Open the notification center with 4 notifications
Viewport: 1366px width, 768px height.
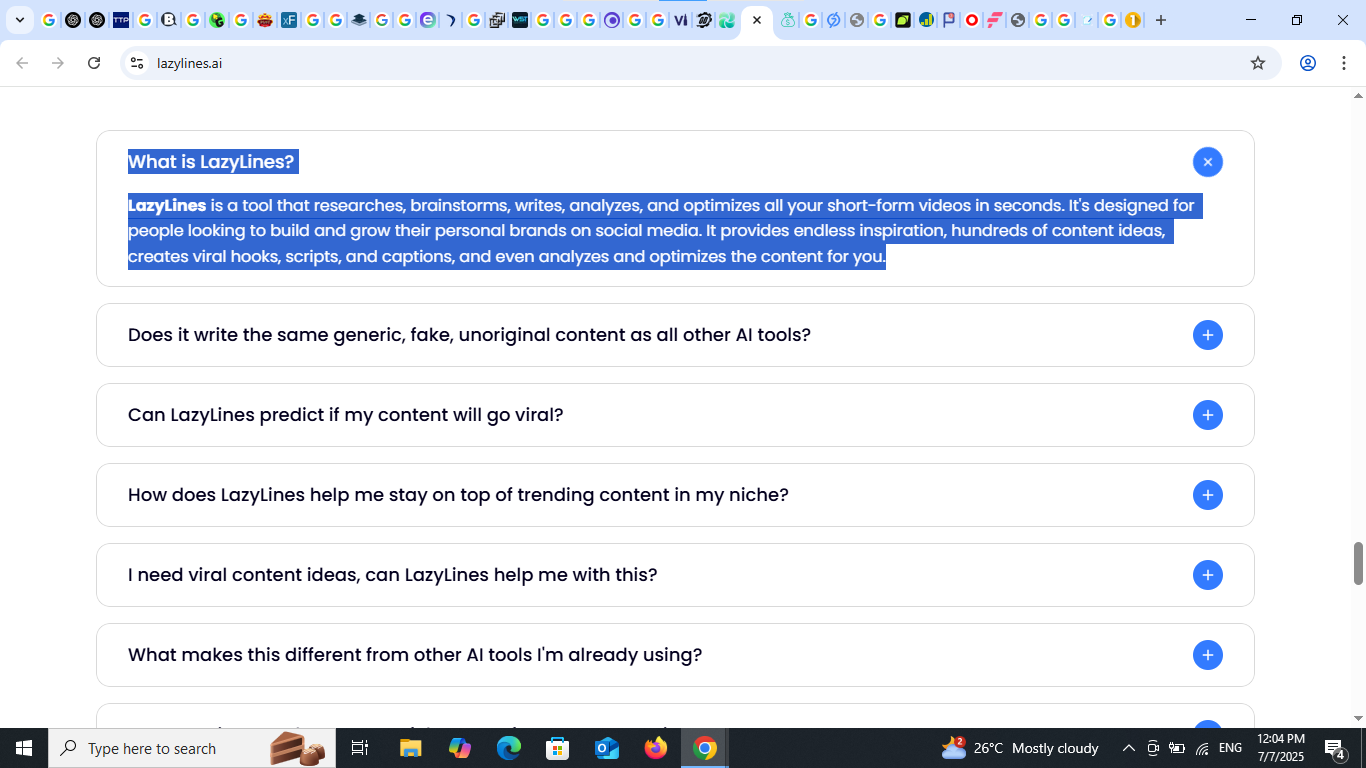tap(1335, 748)
